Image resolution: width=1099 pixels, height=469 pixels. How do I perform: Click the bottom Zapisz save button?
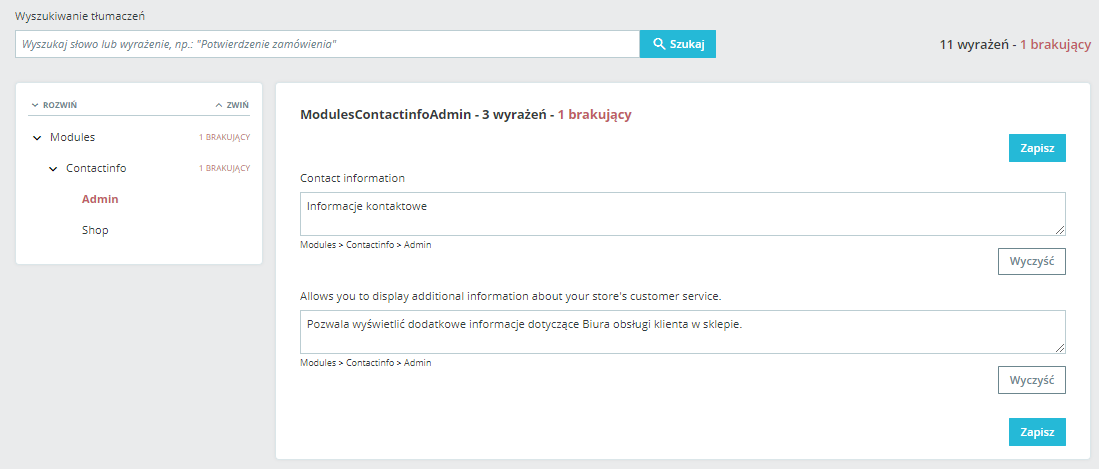coord(1037,432)
